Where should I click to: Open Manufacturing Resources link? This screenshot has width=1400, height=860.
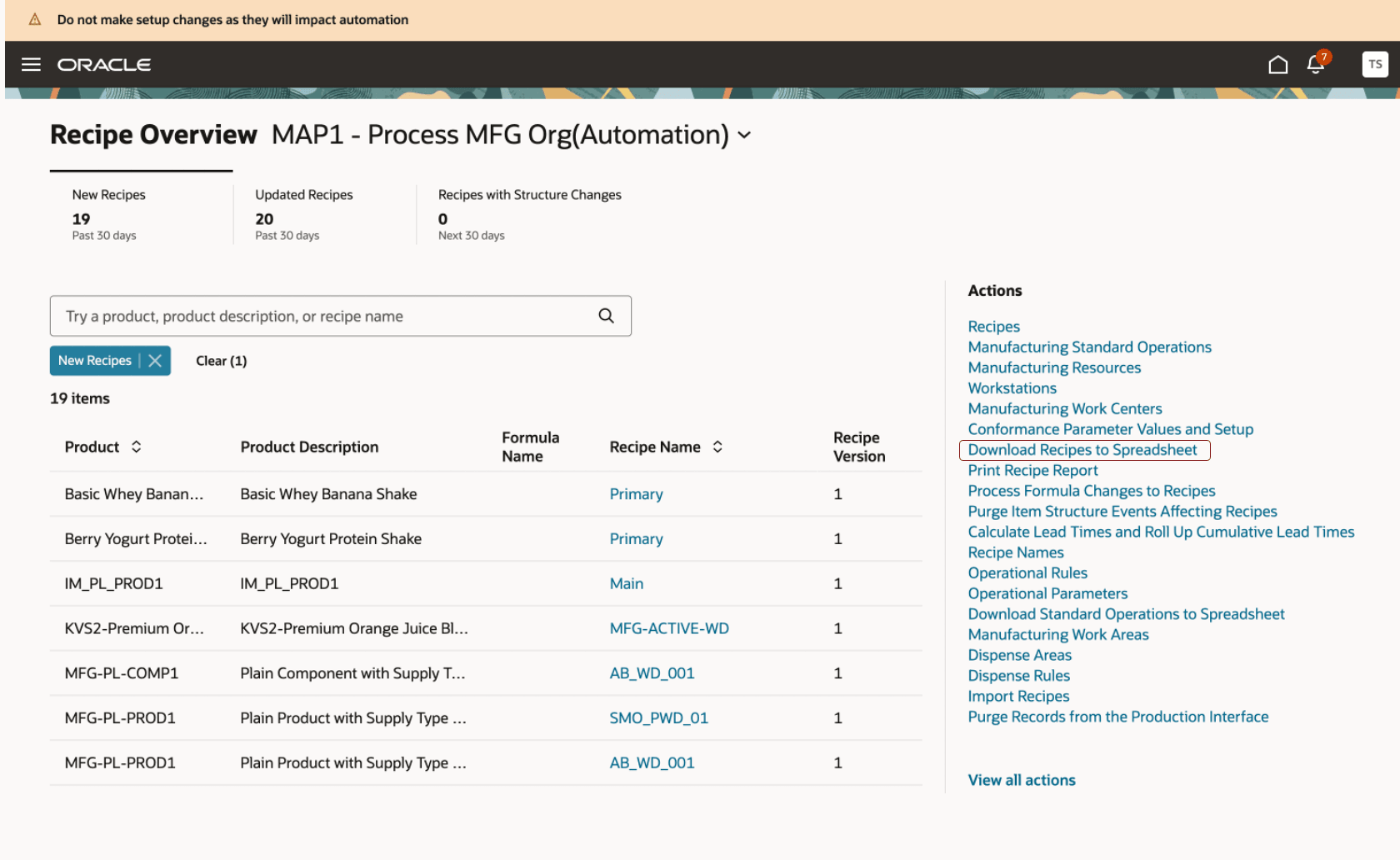click(x=1054, y=367)
